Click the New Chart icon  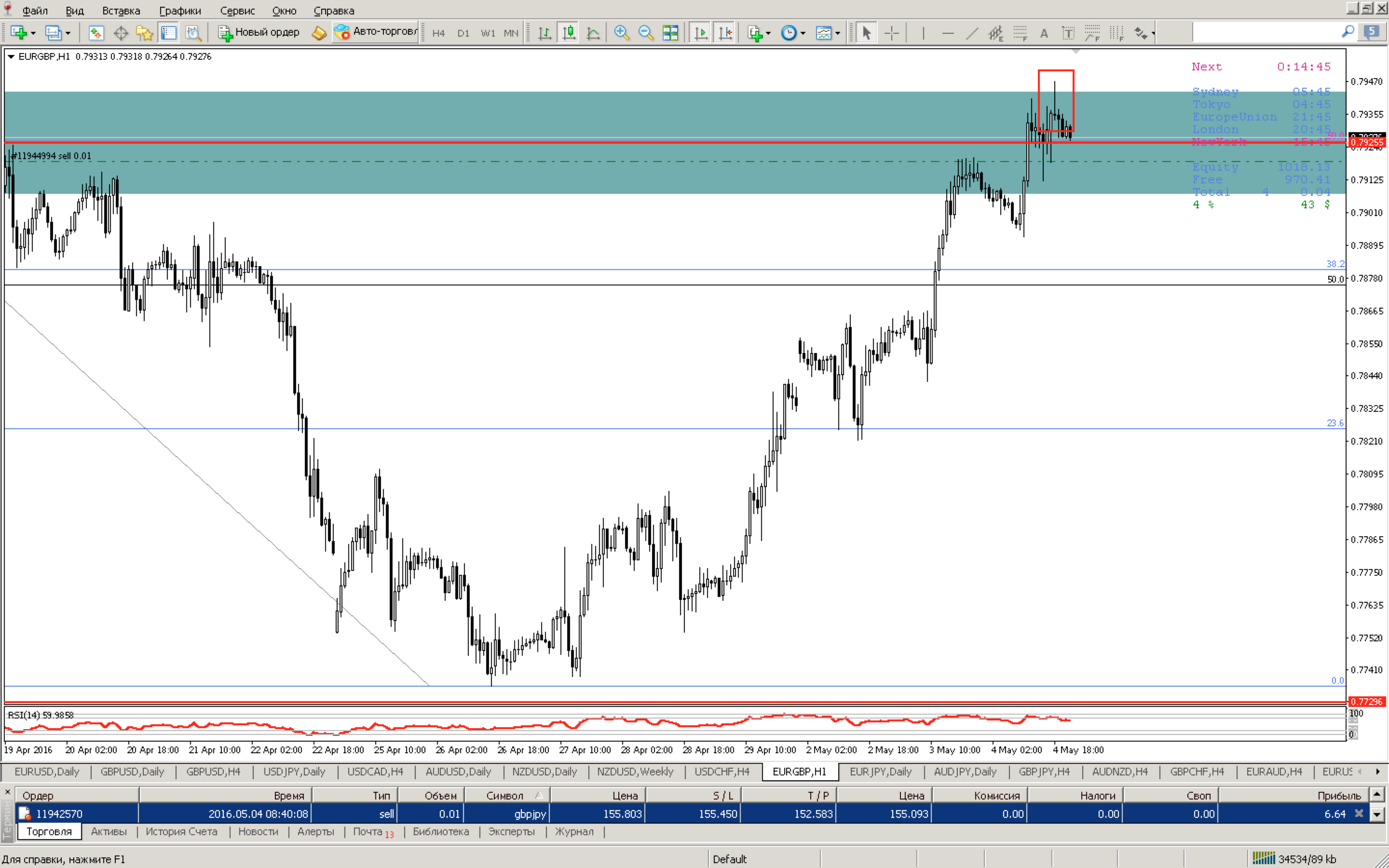pyautogui.click(x=18, y=33)
